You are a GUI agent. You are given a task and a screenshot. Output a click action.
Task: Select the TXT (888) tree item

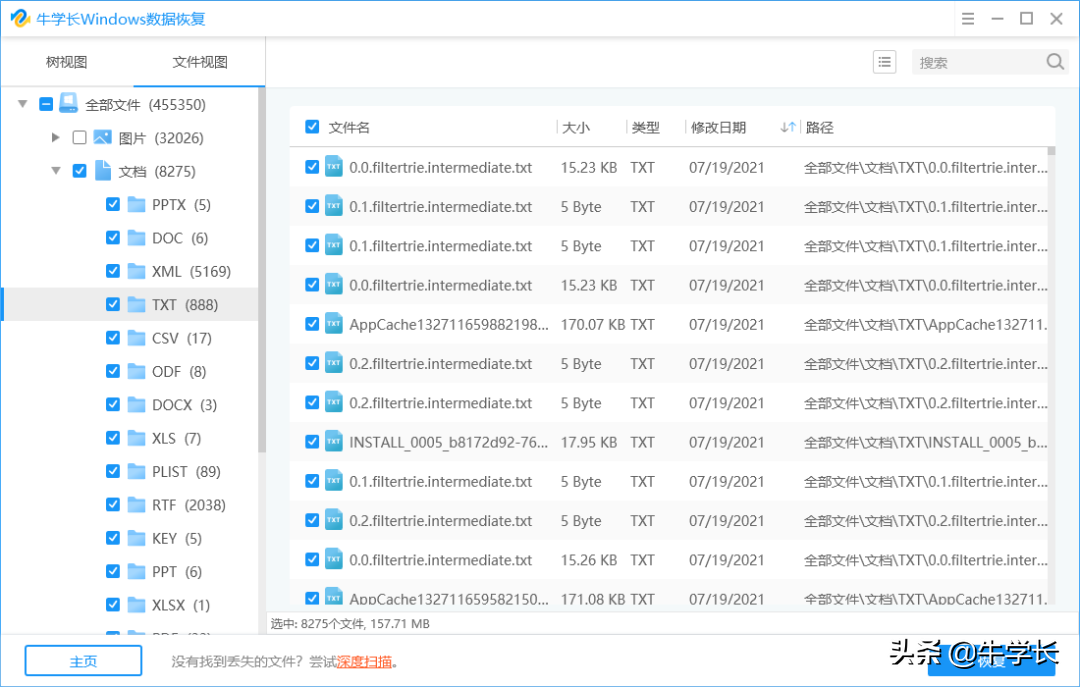(x=131, y=305)
